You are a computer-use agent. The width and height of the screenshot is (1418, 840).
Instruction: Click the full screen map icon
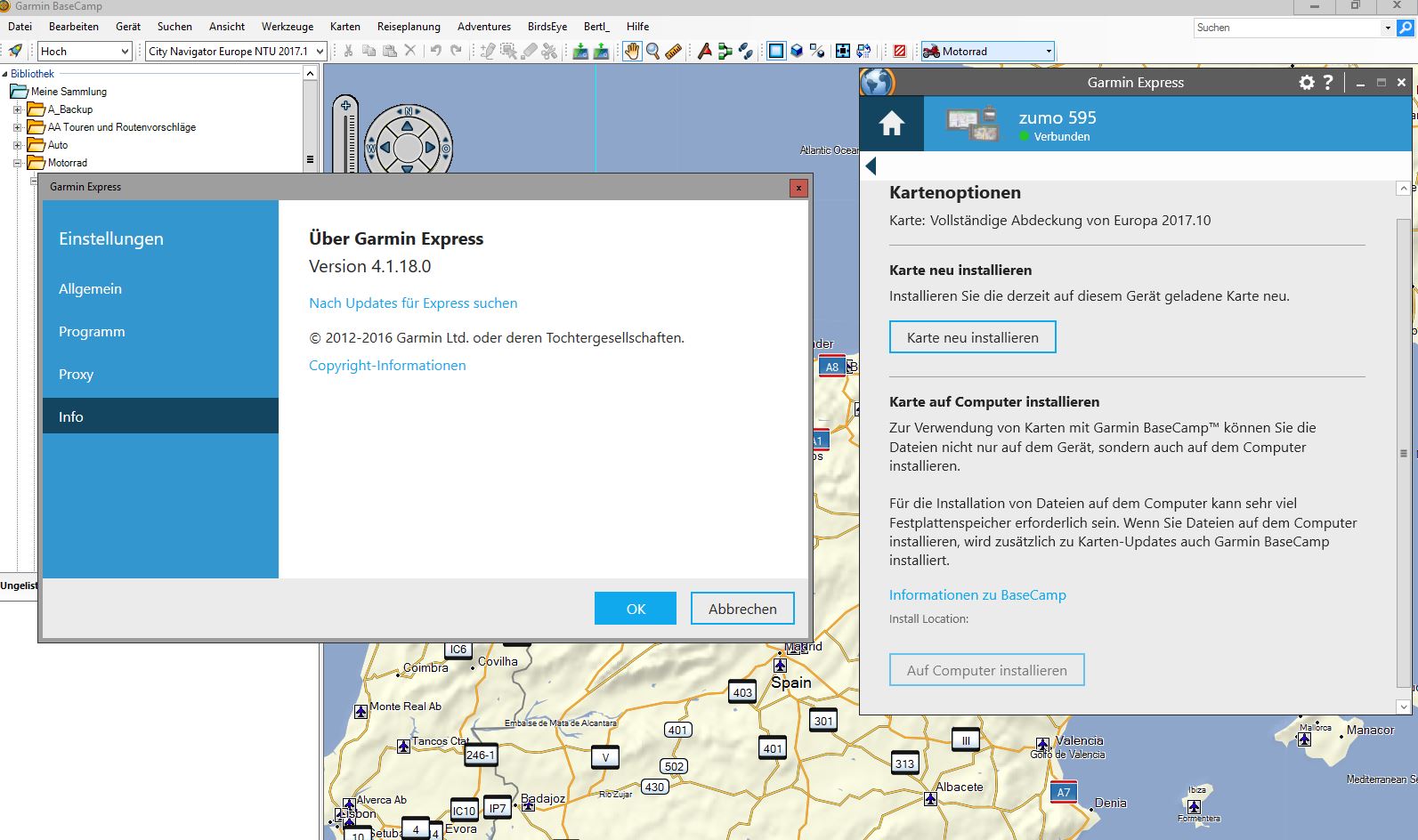coord(843,51)
